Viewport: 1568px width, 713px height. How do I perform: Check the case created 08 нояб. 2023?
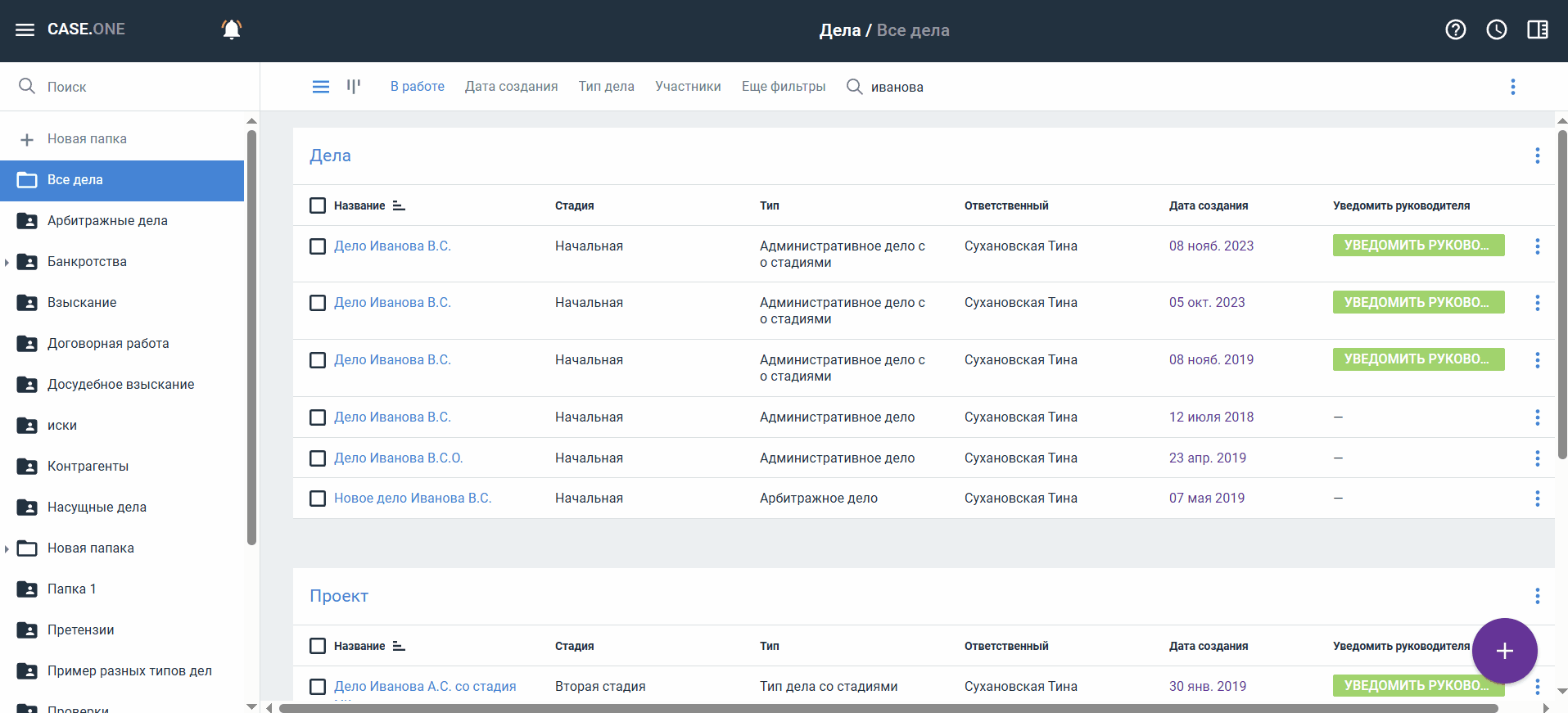318,246
